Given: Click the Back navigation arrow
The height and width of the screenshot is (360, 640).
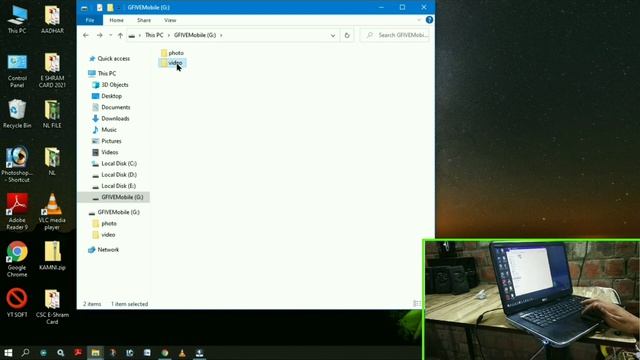Looking at the screenshot, I should coord(86,36).
